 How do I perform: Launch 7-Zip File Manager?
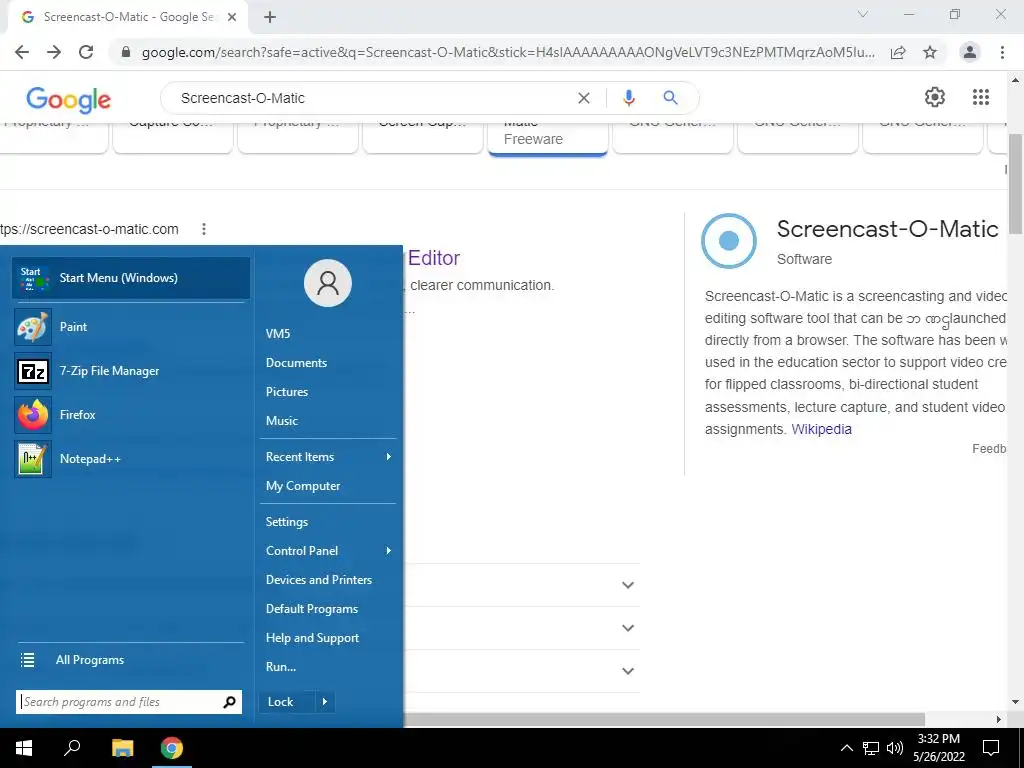pos(131,371)
